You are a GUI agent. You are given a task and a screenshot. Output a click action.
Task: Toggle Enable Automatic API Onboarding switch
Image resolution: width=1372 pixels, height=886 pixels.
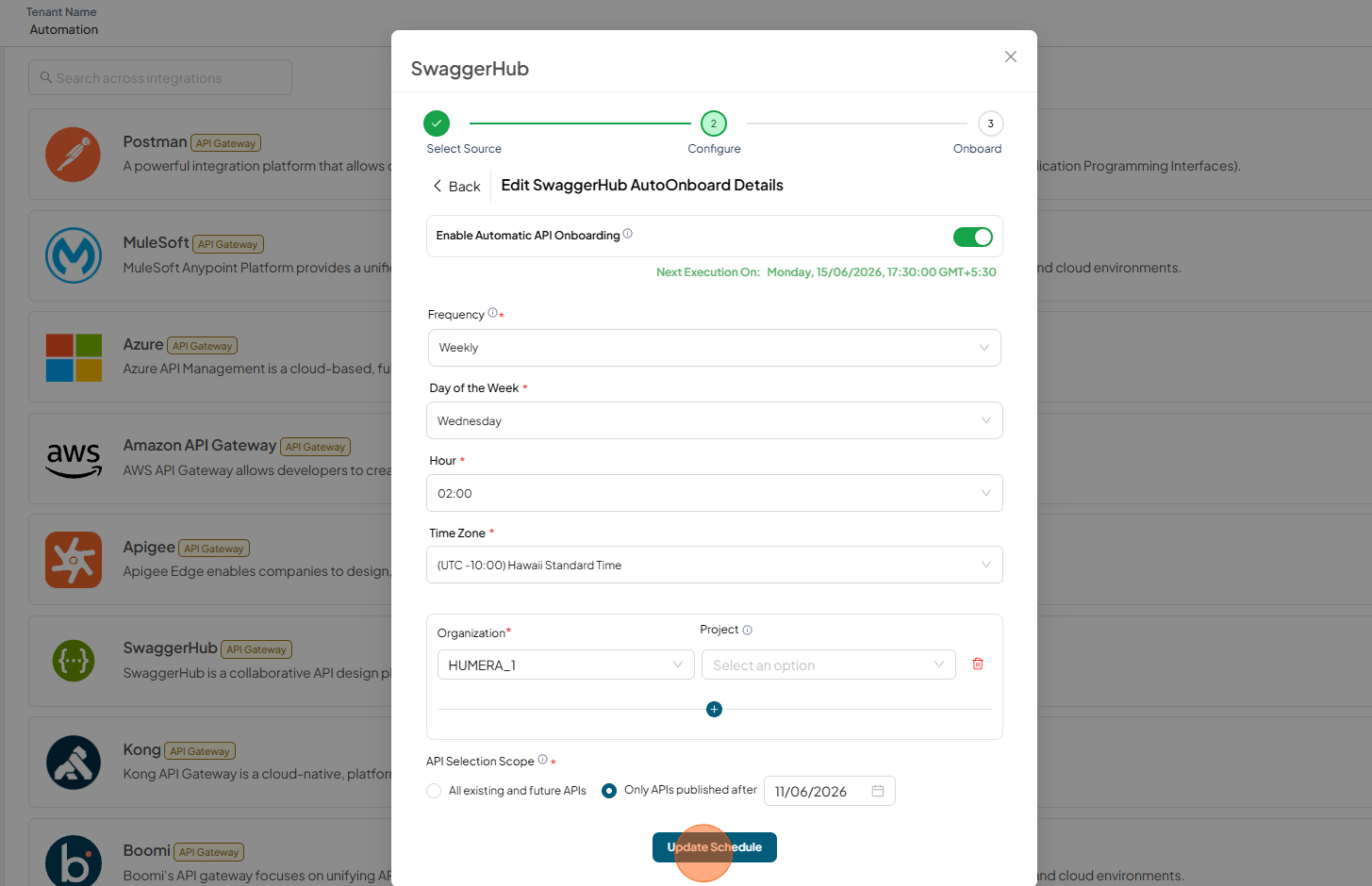(x=973, y=237)
